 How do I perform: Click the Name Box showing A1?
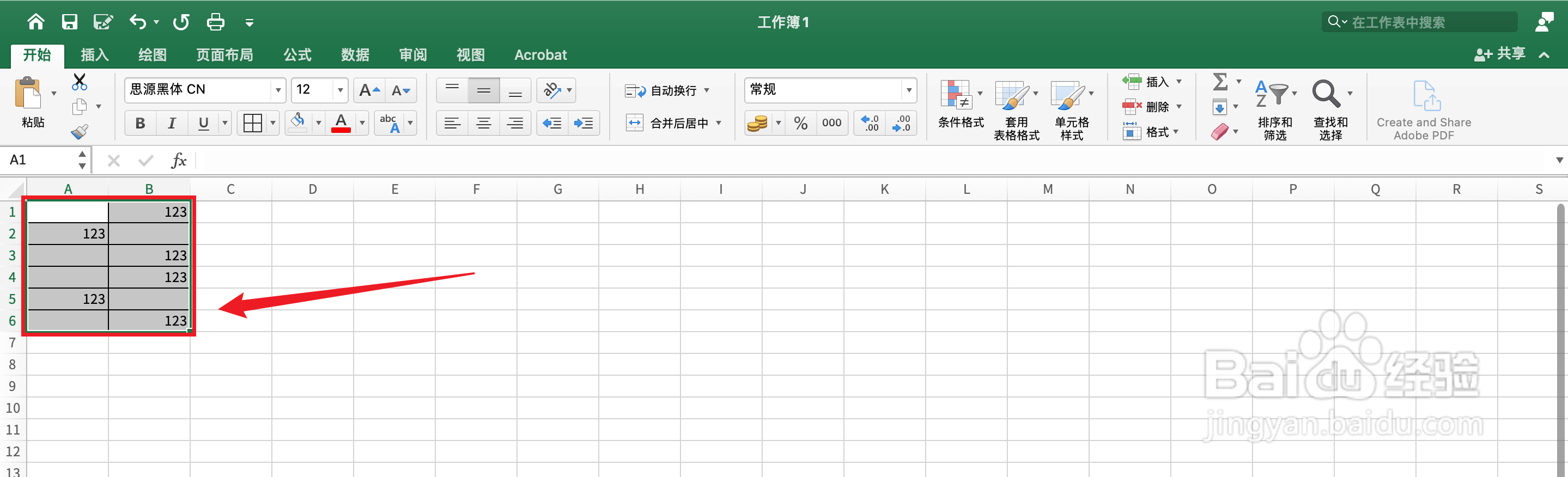coord(40,160)
